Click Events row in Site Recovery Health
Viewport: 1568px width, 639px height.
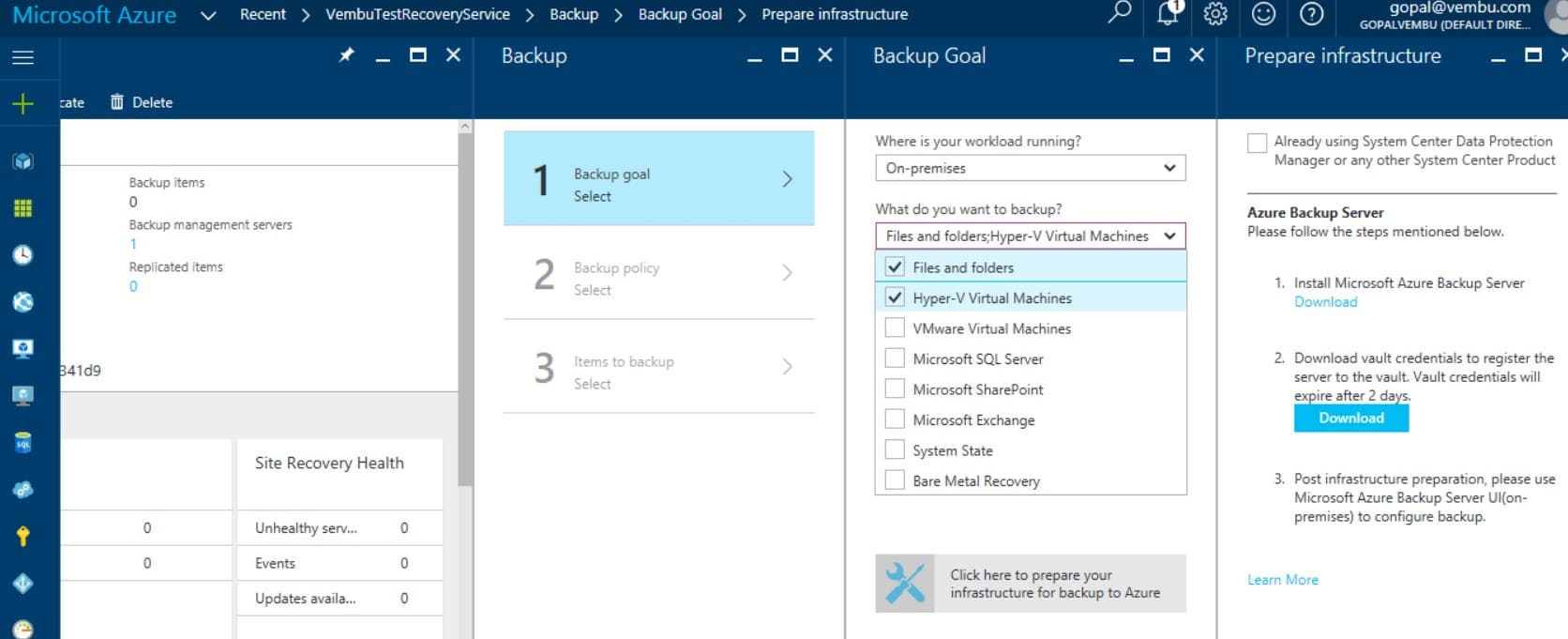[x=339, y=563]
